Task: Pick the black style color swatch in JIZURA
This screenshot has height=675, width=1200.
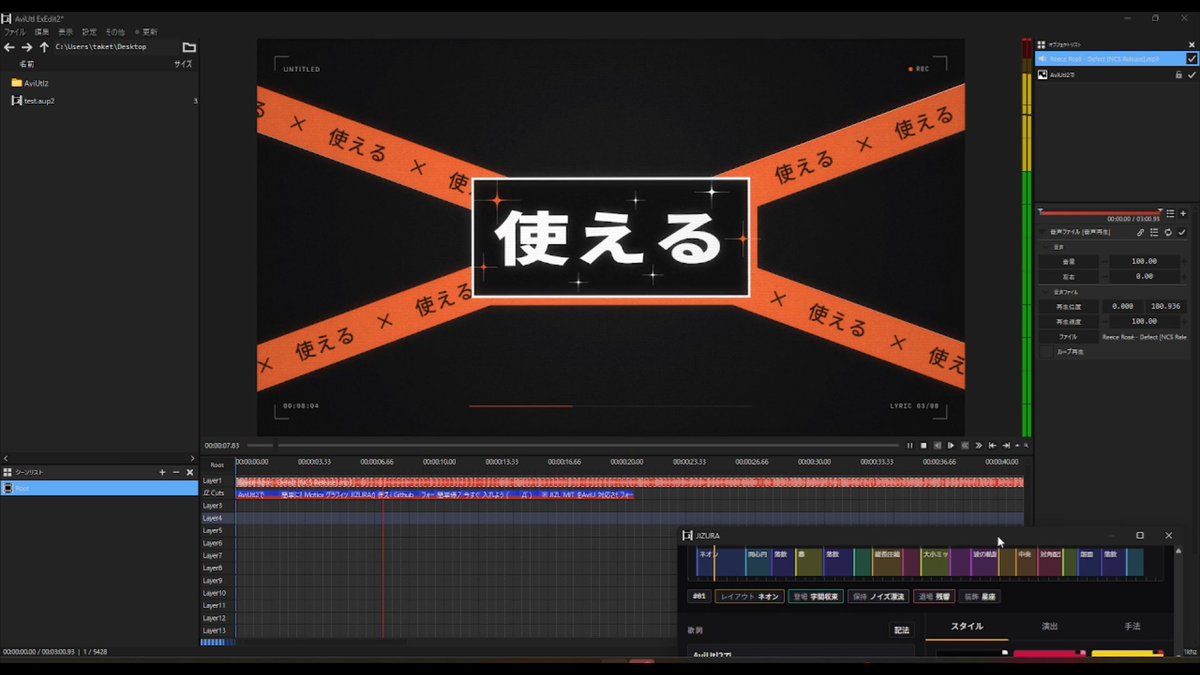Action: point(972,654)
